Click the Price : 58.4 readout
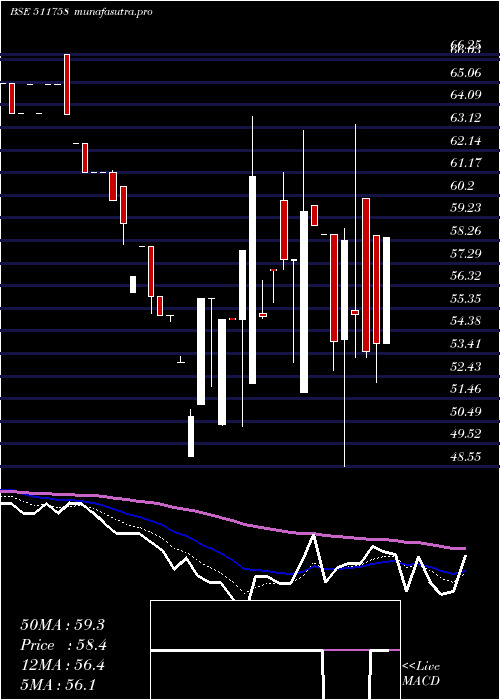This screenshot has width=500, height=700. tap(63, 645)
